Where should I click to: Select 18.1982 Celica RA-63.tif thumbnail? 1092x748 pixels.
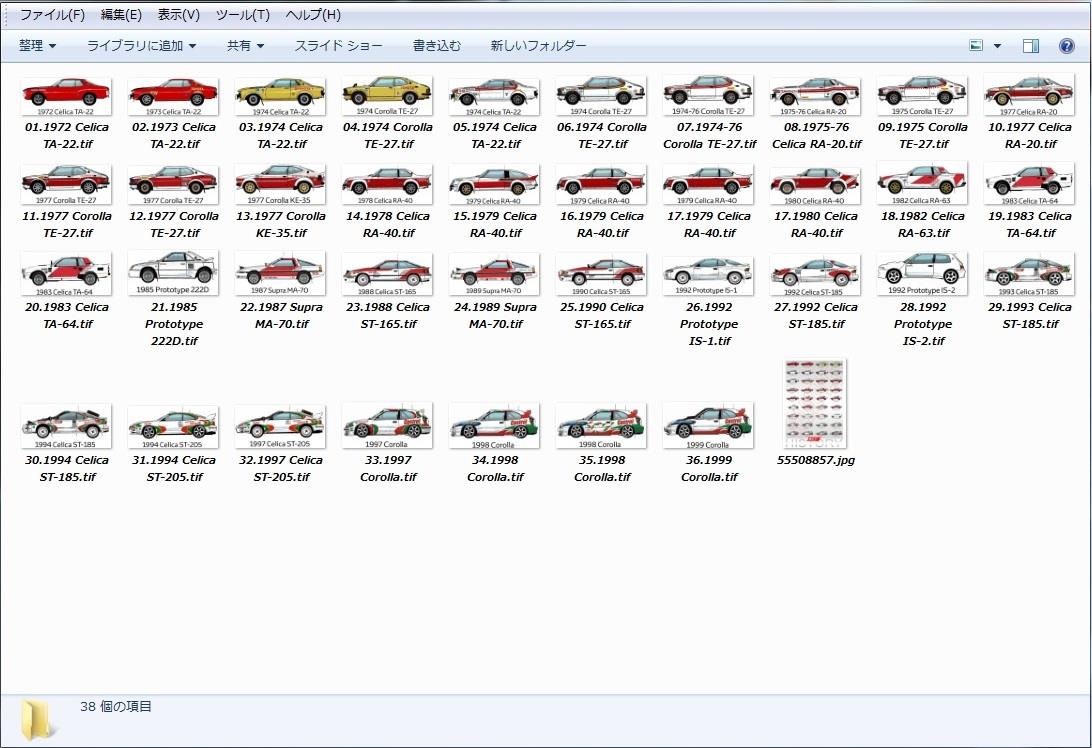922,184
